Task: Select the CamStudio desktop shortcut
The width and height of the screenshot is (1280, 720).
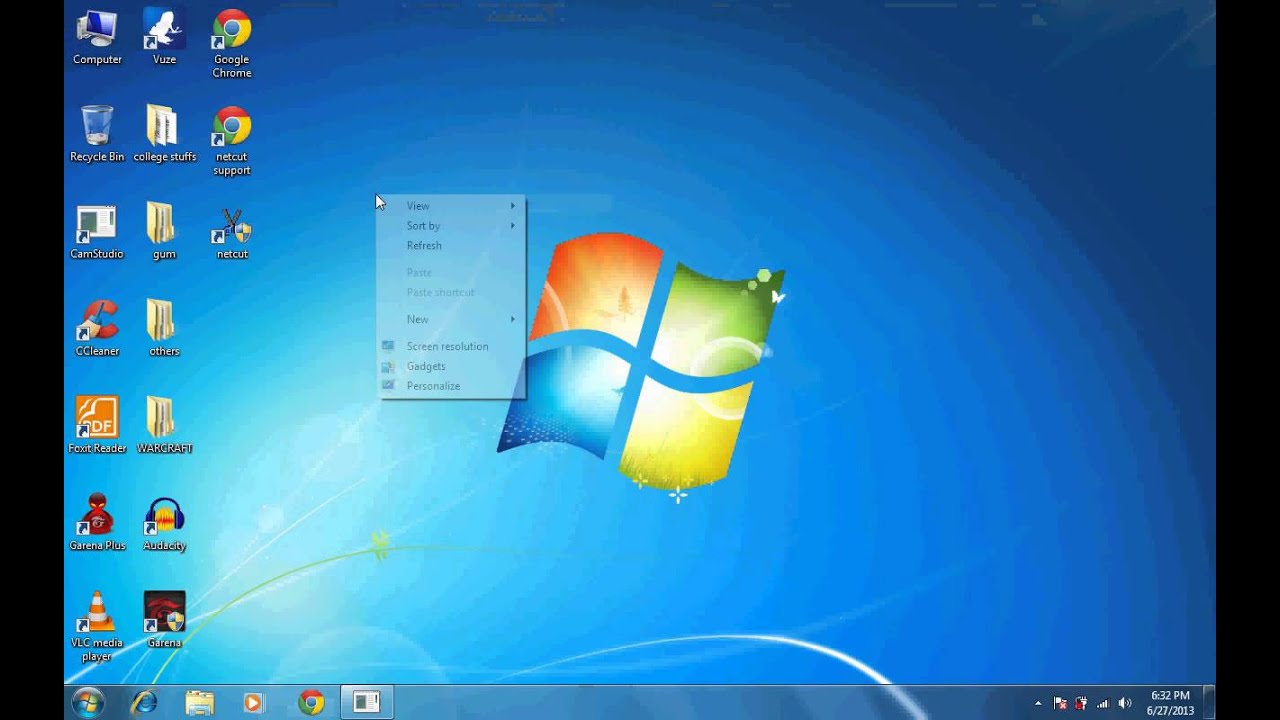Action: (x=97, y=231)
